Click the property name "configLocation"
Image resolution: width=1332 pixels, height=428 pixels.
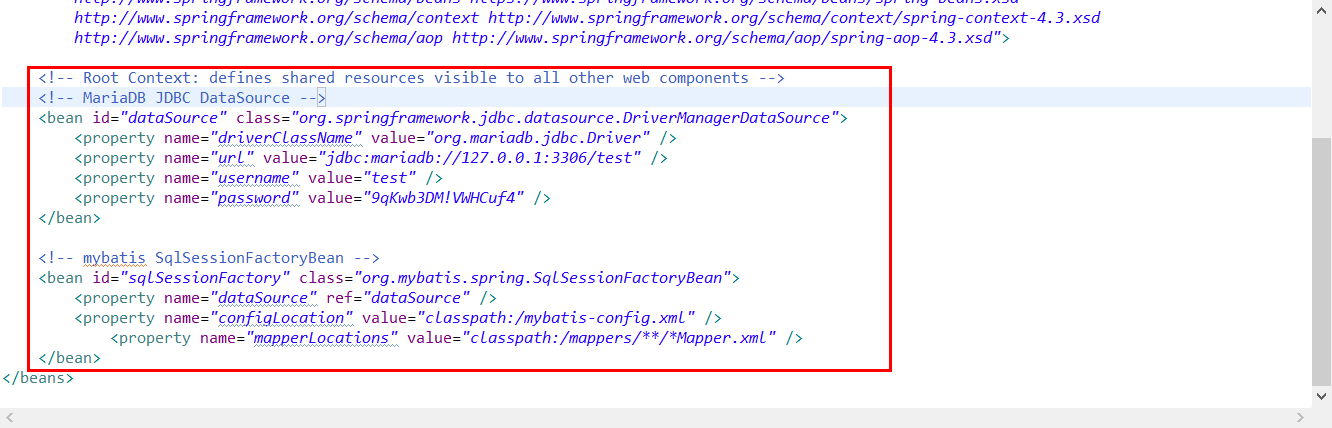[281, 318]
